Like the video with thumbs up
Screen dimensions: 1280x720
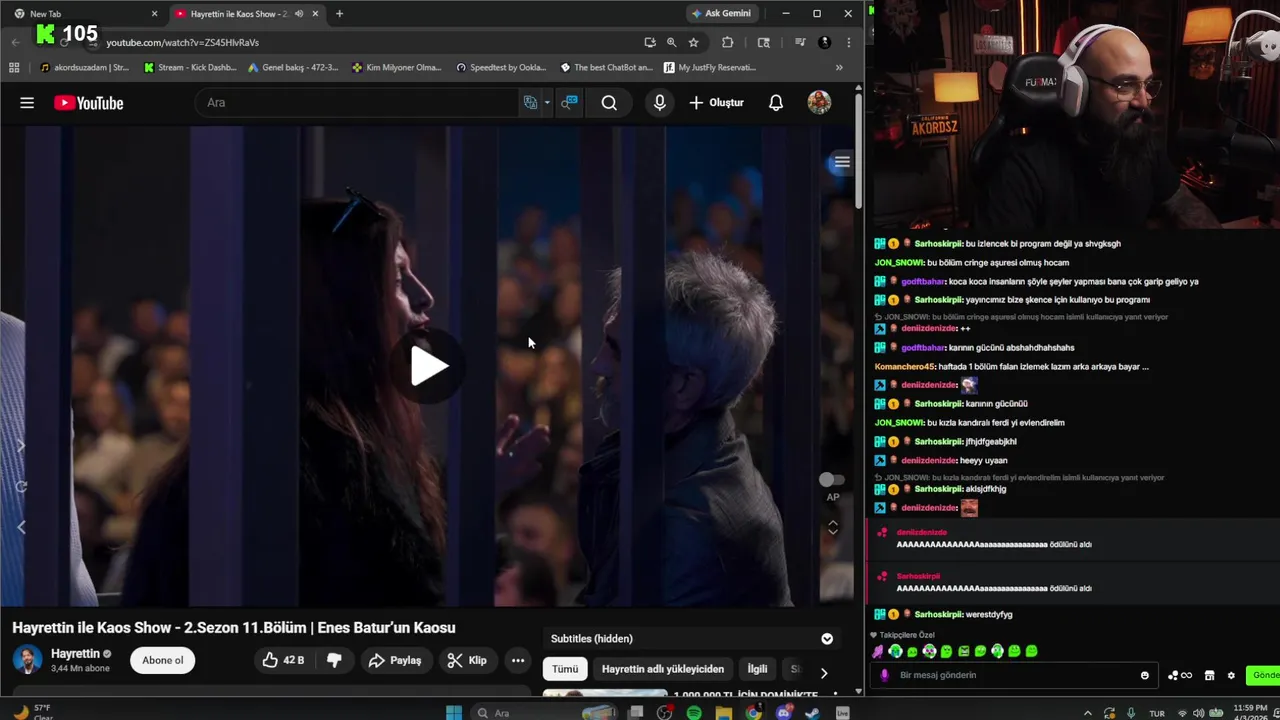[284, 660]
